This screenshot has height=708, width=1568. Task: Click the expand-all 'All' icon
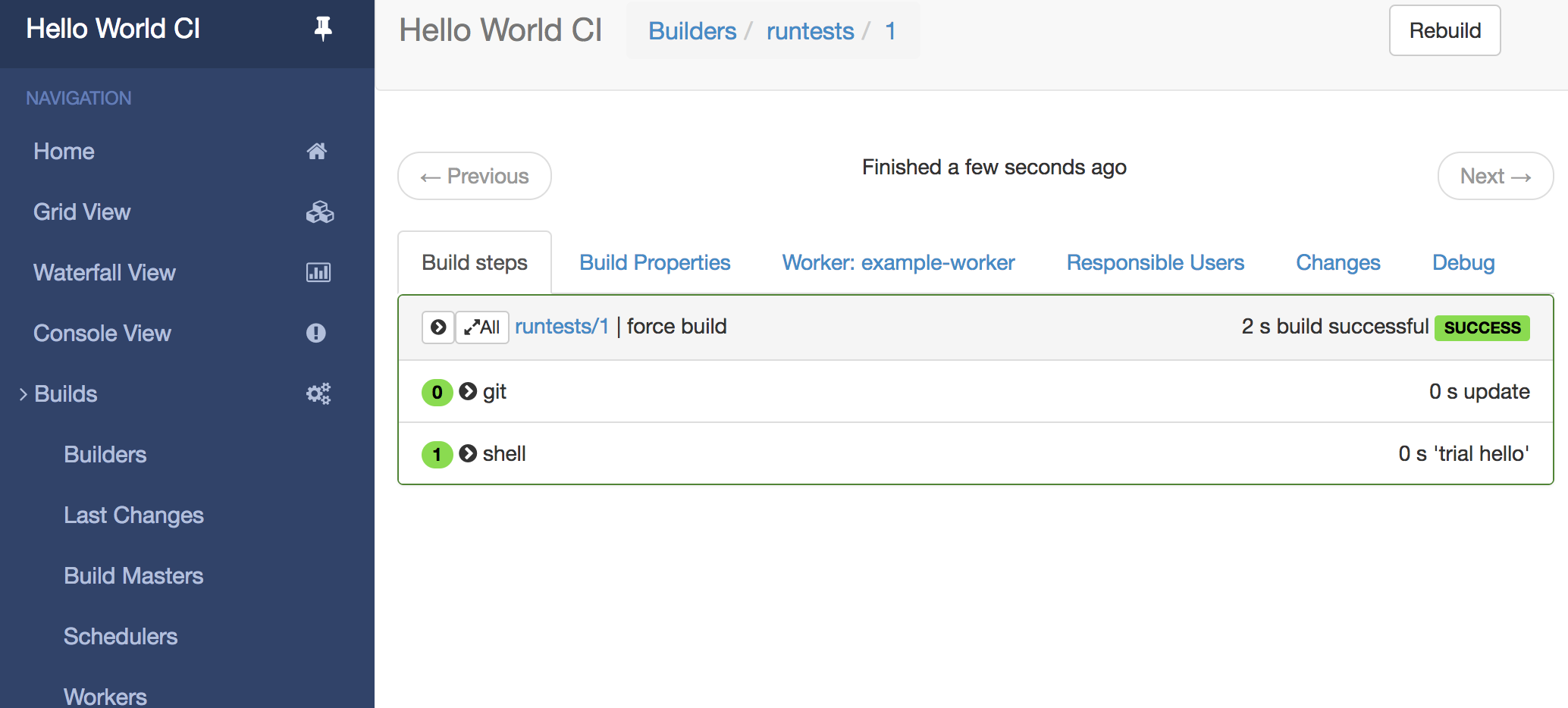tap(481, 327)
